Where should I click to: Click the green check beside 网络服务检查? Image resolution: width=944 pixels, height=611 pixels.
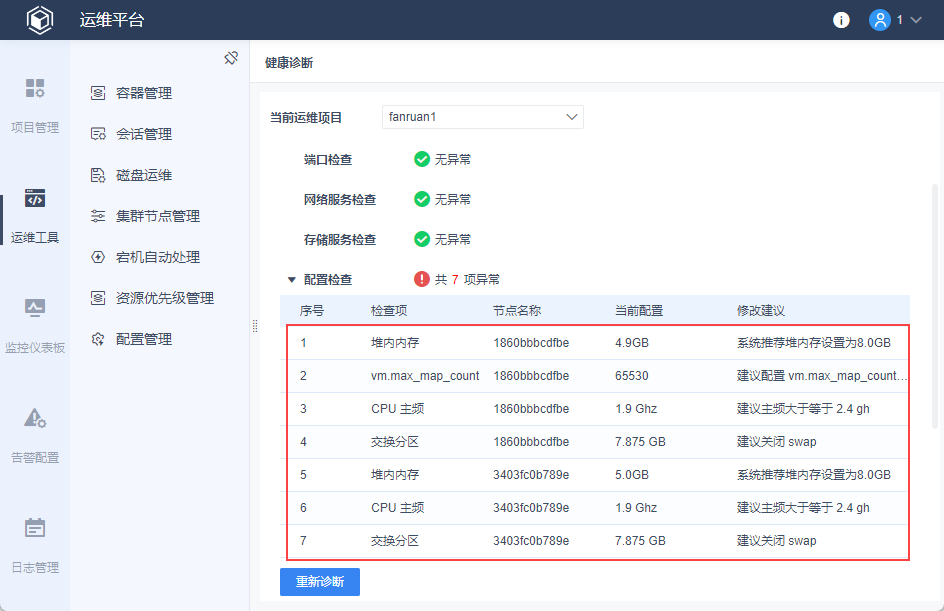coord(422,199)
